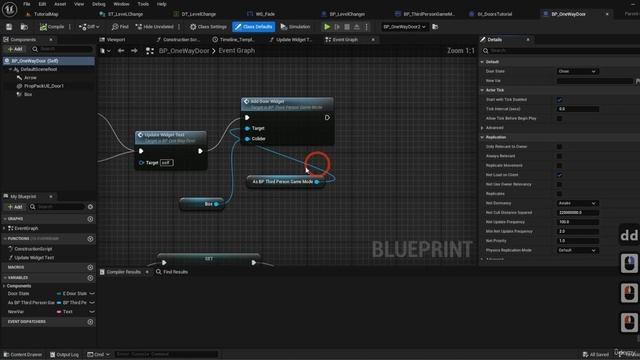Click Add Door Widget exec output pin
The width and height of the screenshot is (640, 360).
[327, 118]
